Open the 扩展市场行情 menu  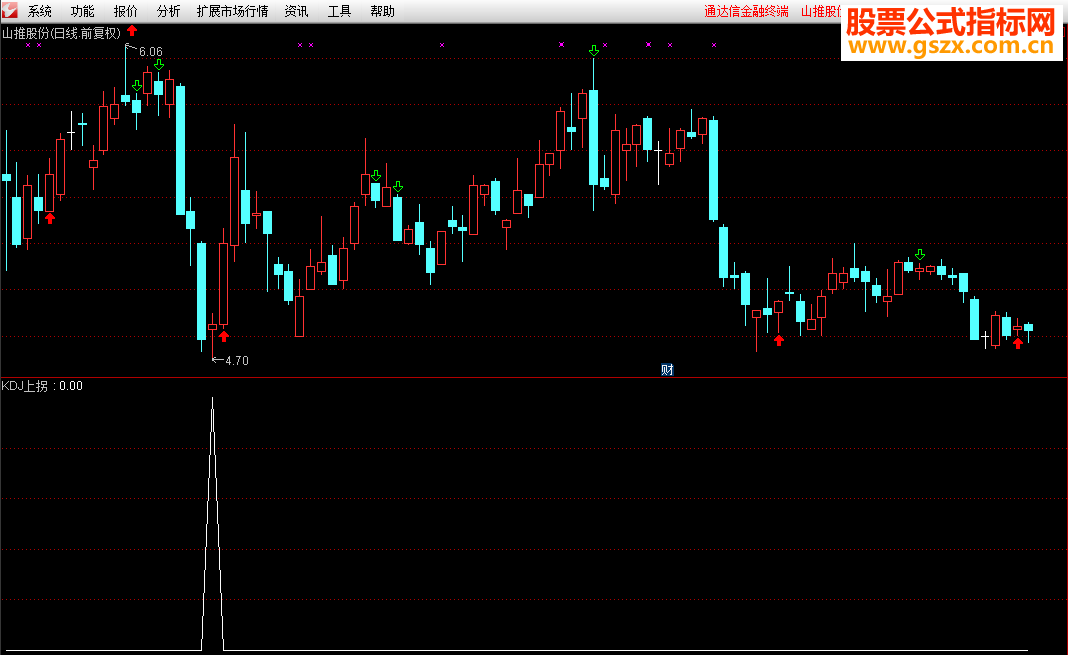[232, 12]
